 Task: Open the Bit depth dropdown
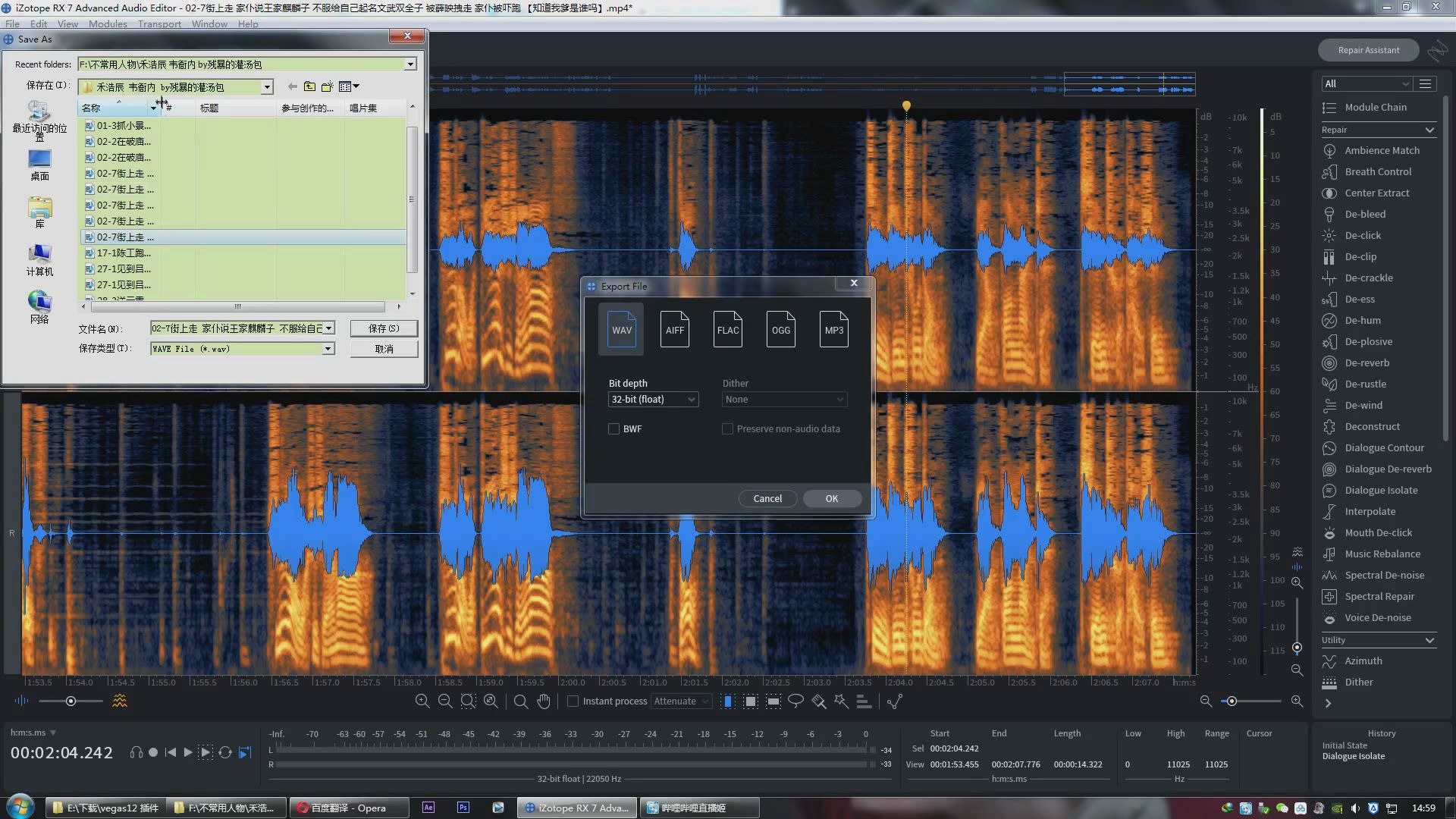653,399
